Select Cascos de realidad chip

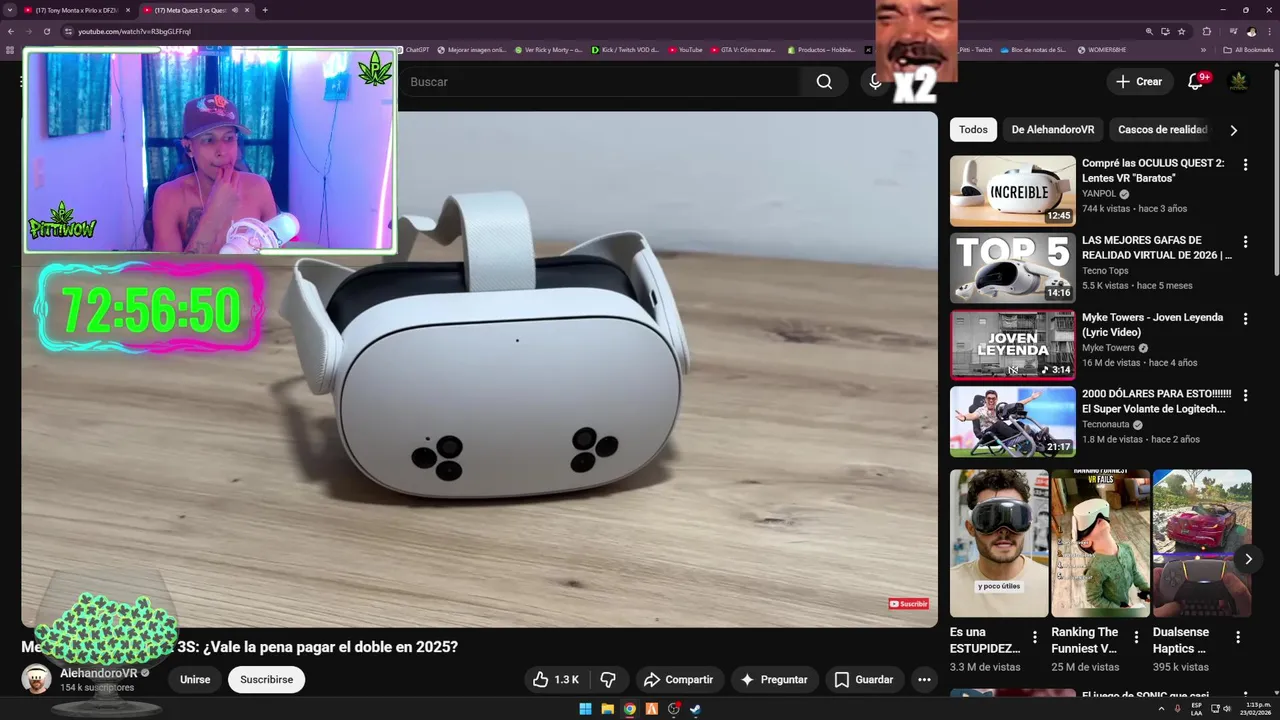(x=1162, y=130)
